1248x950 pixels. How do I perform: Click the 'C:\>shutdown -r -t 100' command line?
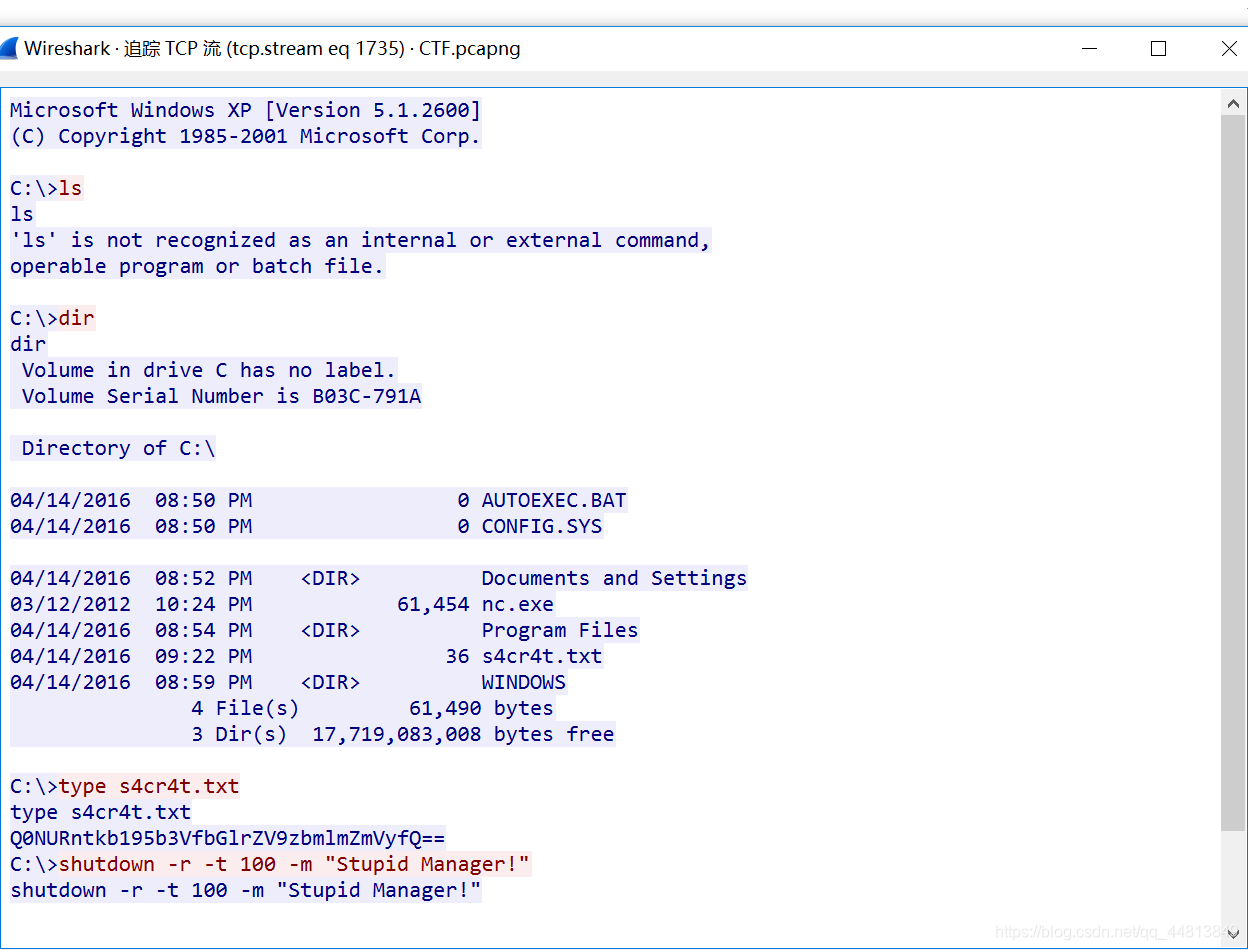click(270, 864)
